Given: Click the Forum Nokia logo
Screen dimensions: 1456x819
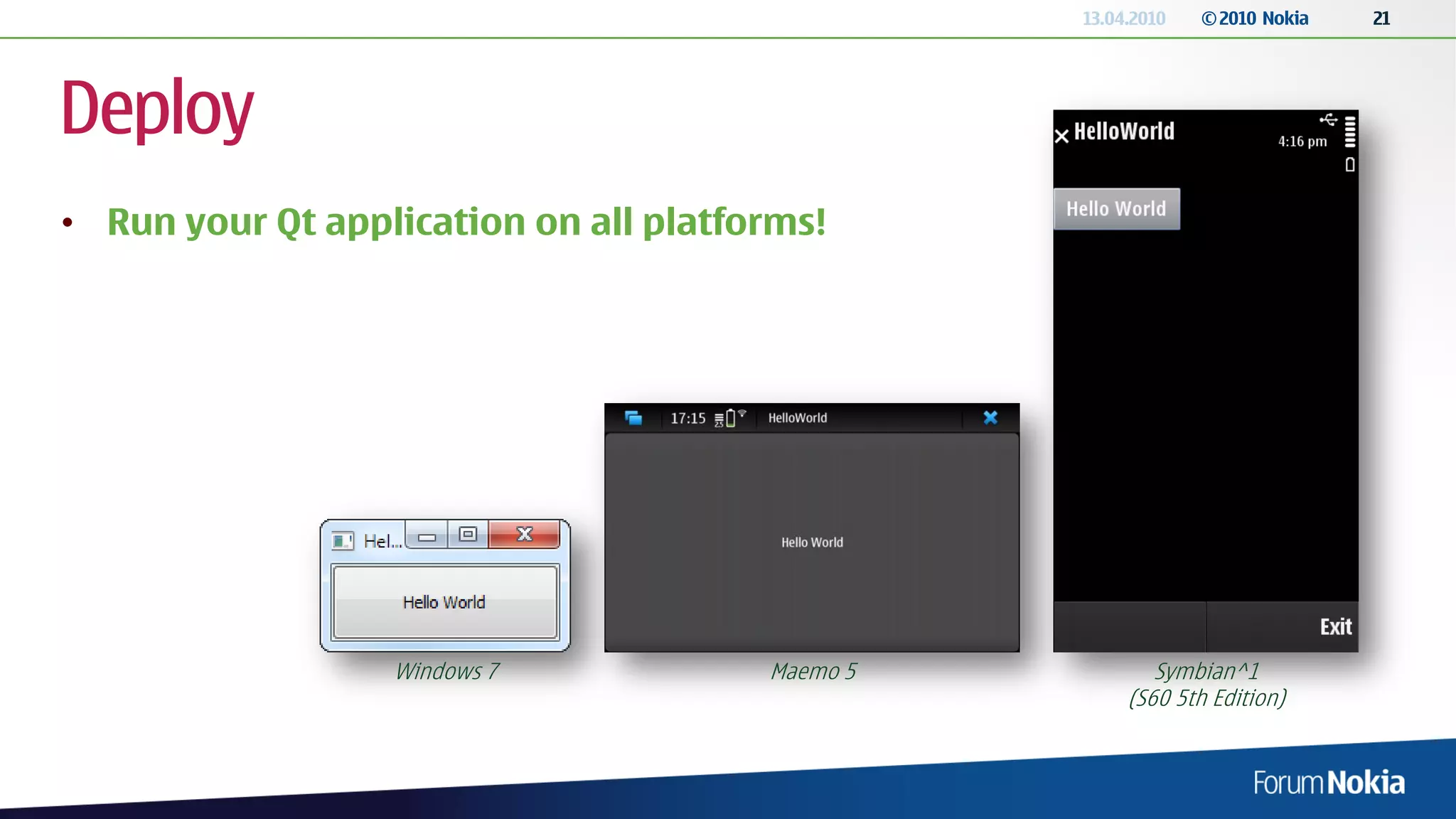Looking at the screenshot, I should coord(1328,783).
